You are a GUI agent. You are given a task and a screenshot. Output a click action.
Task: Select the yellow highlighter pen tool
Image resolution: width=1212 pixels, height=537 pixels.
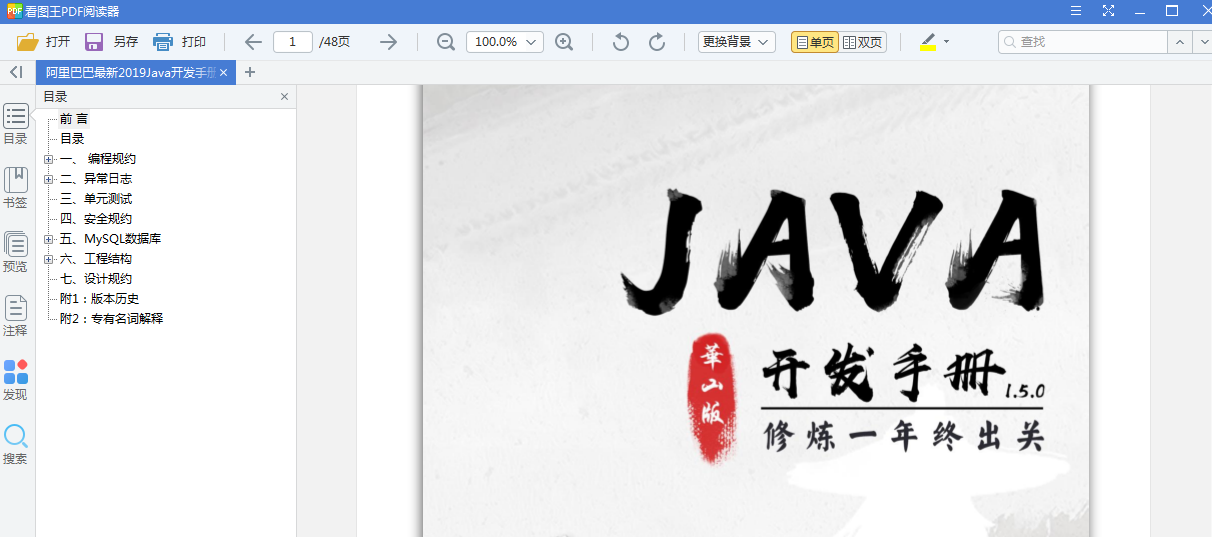(x=927, y=42)
